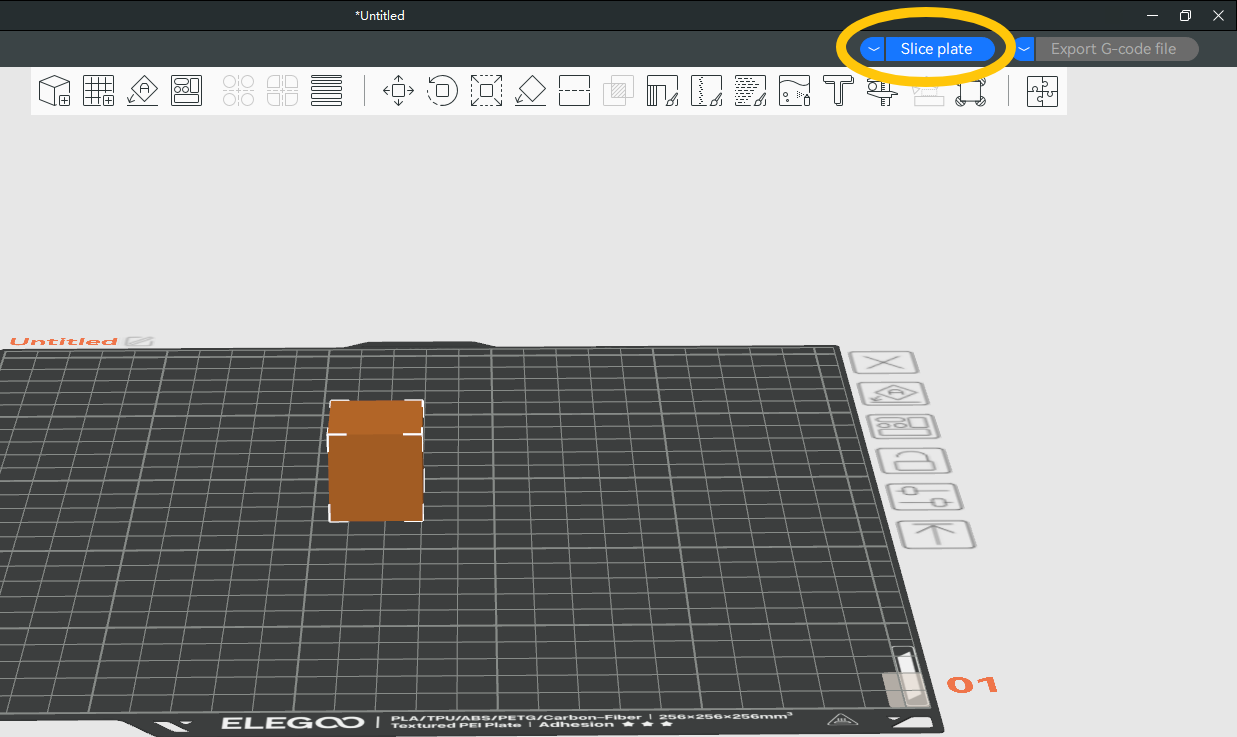The width and height of the screenshot is (1237, 737).
Task: Click the Slice plate button
Action: coord(936,48)
